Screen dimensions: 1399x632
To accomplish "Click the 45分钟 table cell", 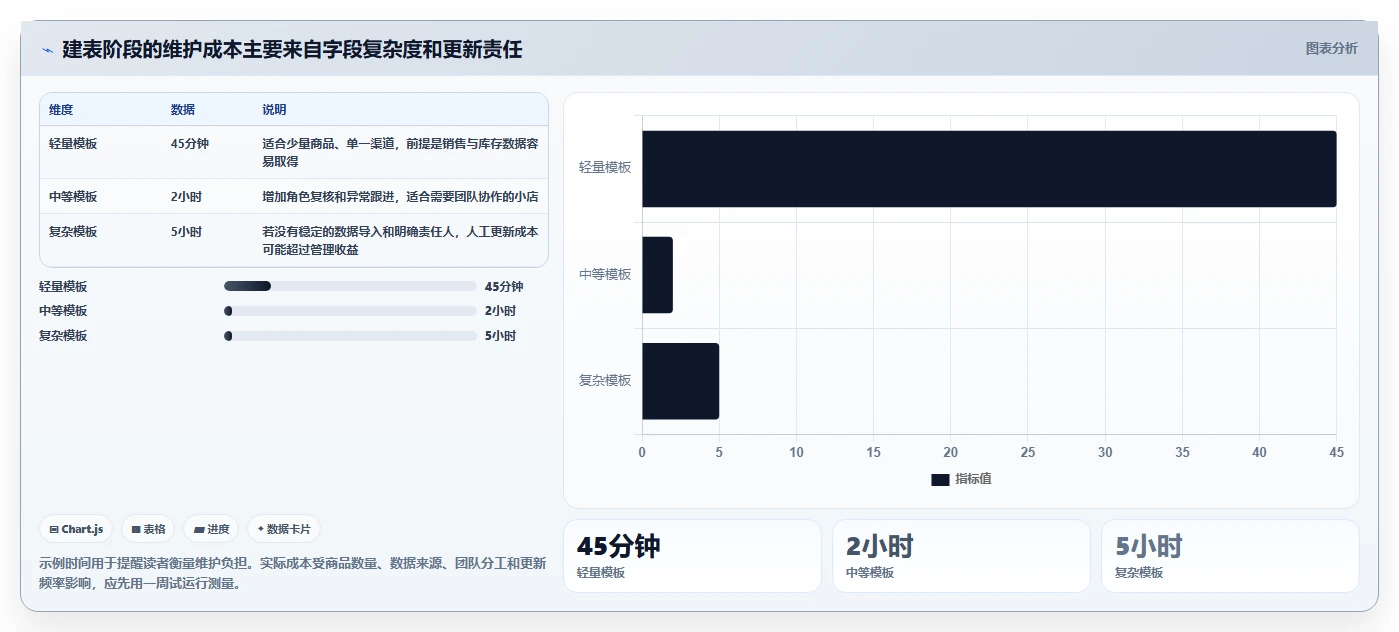I will click(190, 144).
